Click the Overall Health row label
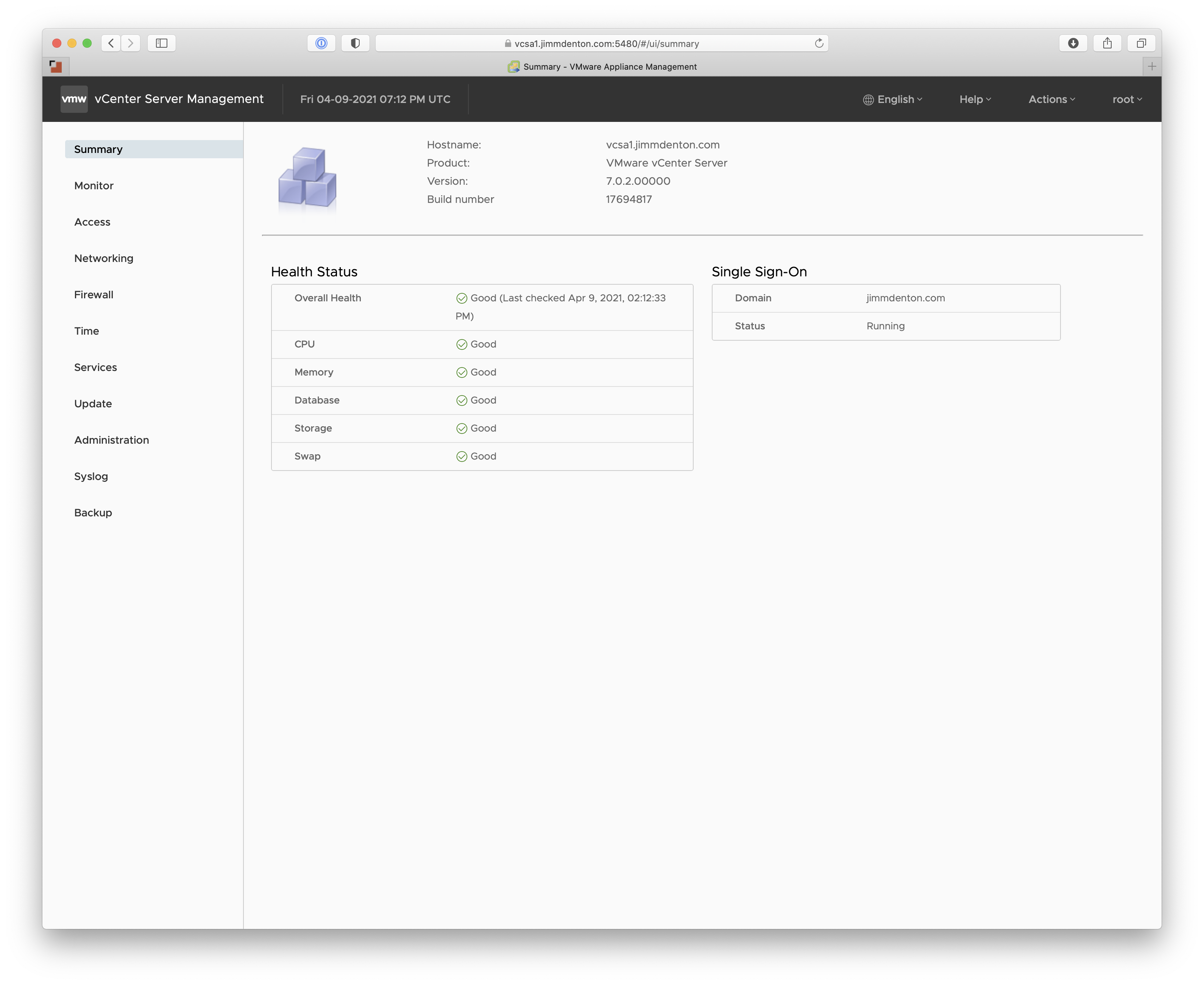1204x985 pixels. (x=328, y=298)
